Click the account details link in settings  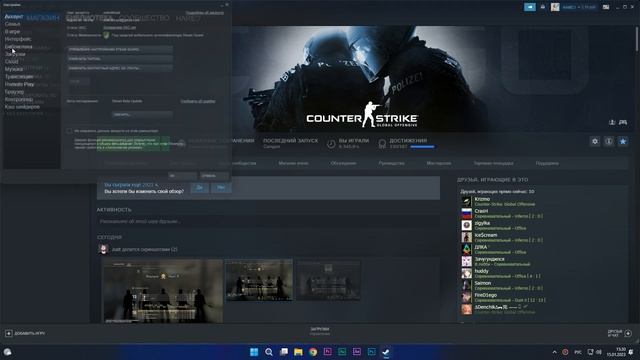pyautogui.click(x=204, y=13)
